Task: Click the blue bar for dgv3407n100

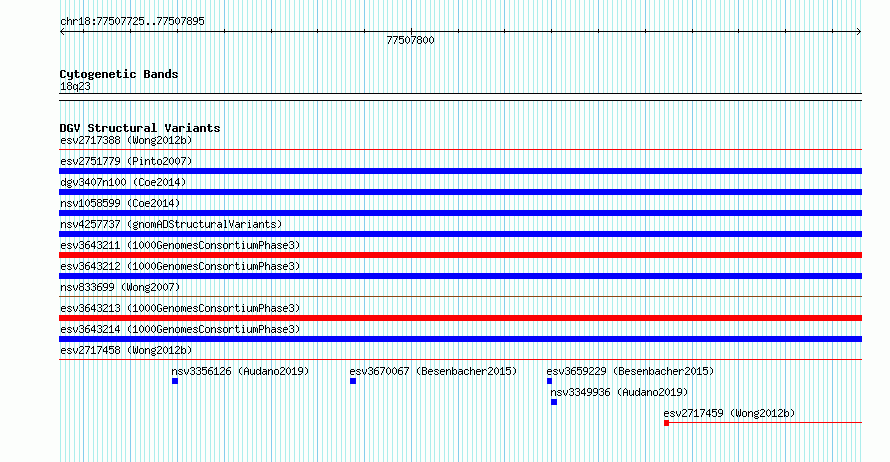Action: [x=460, y=192]
